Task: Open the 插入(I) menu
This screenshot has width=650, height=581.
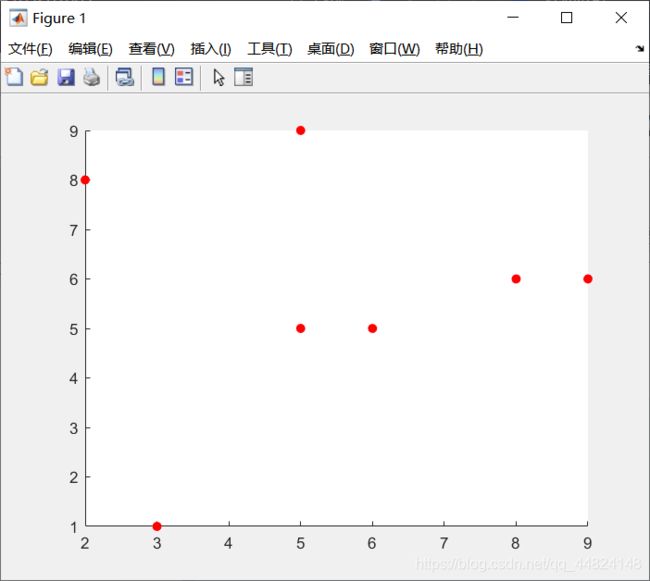Action: tap(211, 49)
